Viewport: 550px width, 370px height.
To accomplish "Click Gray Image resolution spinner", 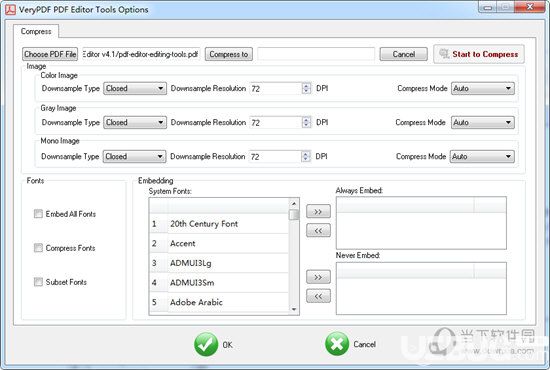I will [306, 122].
